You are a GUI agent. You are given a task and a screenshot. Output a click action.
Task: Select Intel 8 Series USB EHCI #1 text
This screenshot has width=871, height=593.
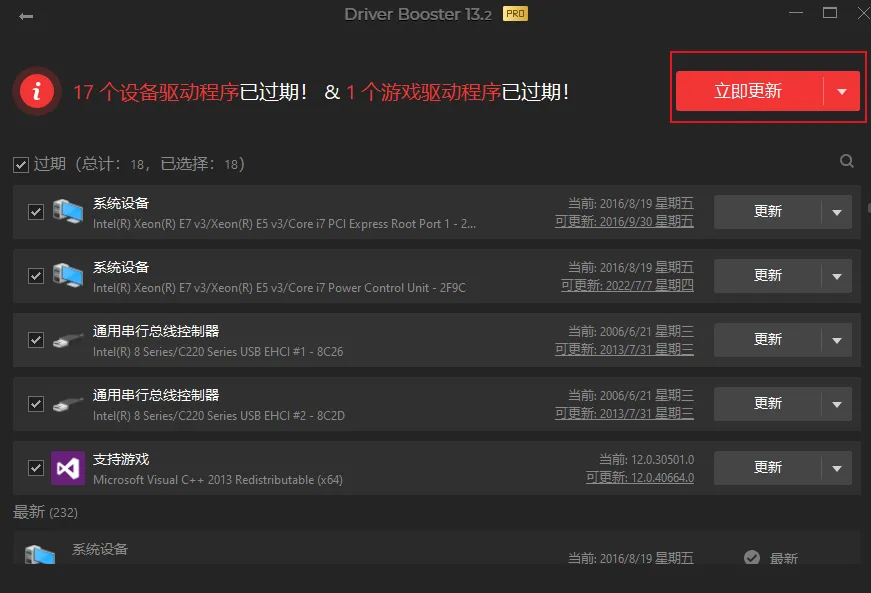218,351
